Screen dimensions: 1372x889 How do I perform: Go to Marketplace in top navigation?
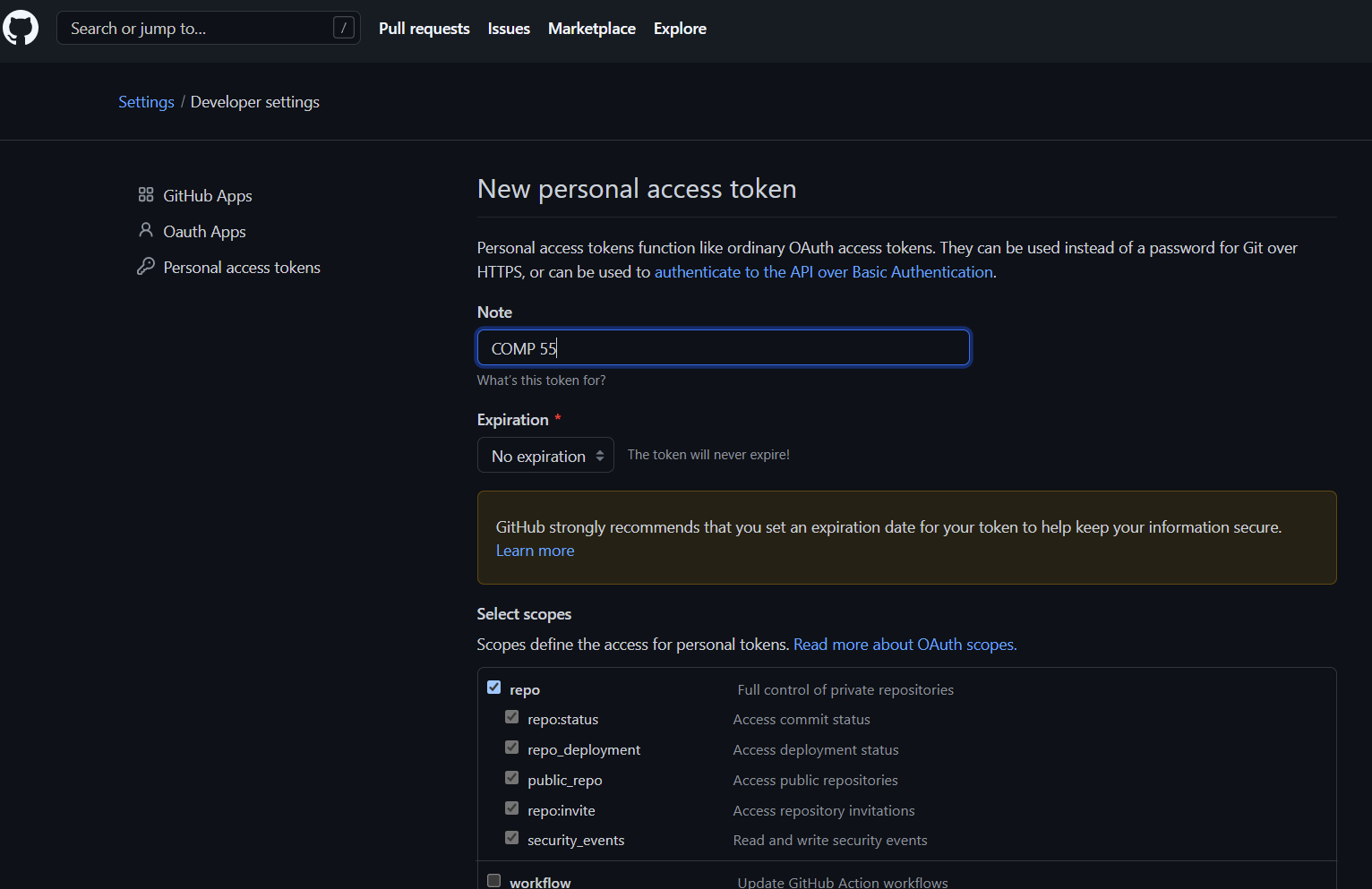(592, 29)
